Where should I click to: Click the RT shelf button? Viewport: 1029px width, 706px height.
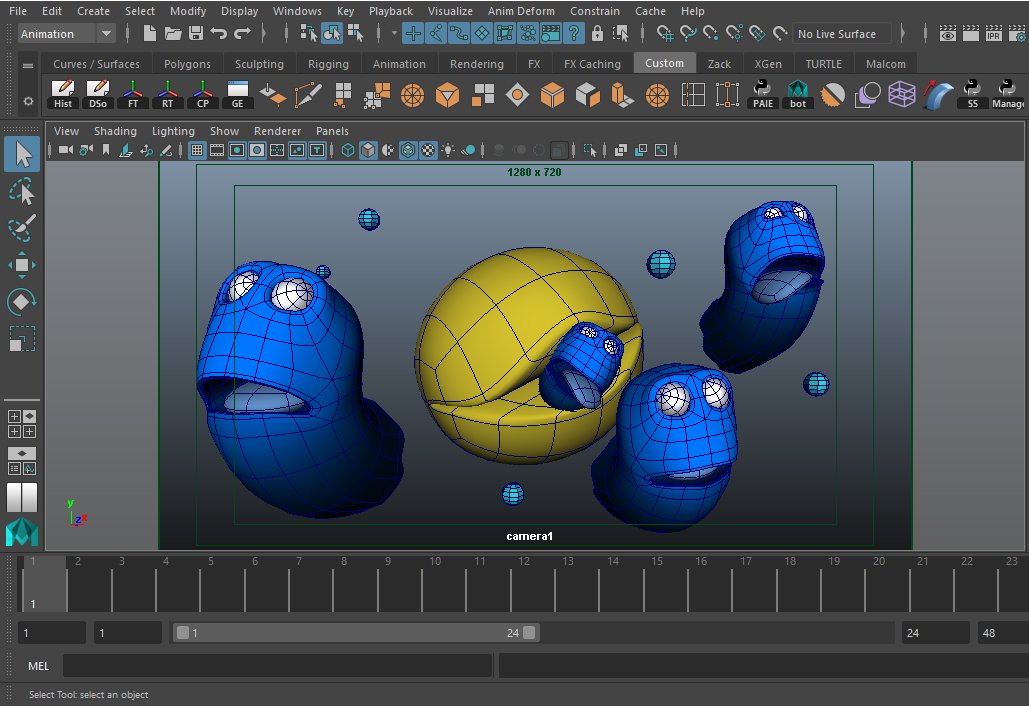point(168,94)
